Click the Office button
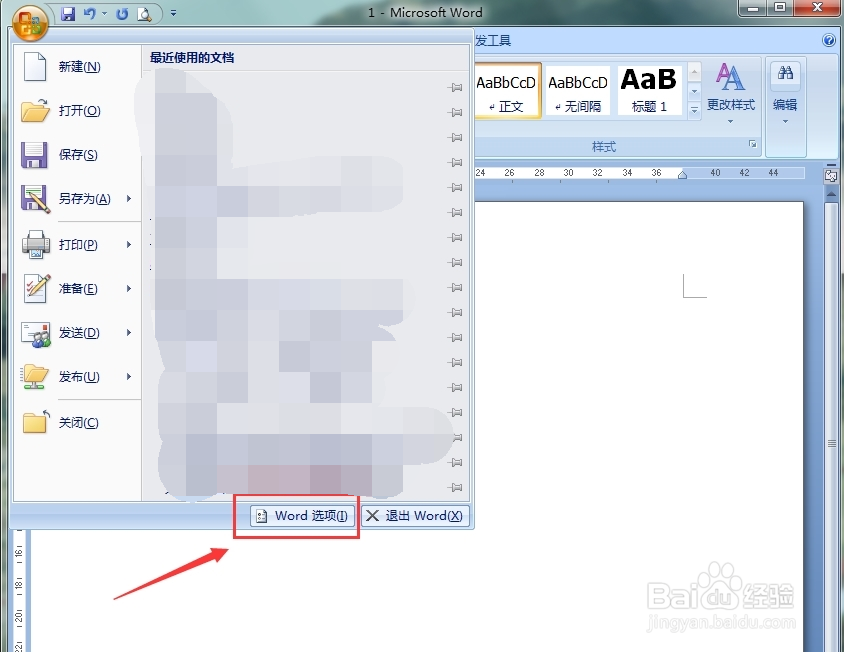 (x=28, y=22)
